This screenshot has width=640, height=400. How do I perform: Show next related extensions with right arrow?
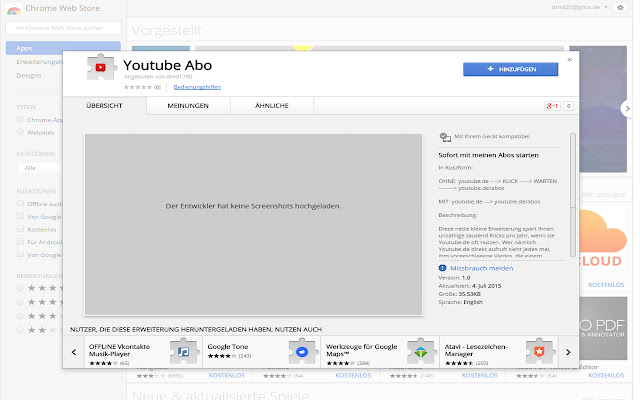pyautogui.click(x=568, y=352)
